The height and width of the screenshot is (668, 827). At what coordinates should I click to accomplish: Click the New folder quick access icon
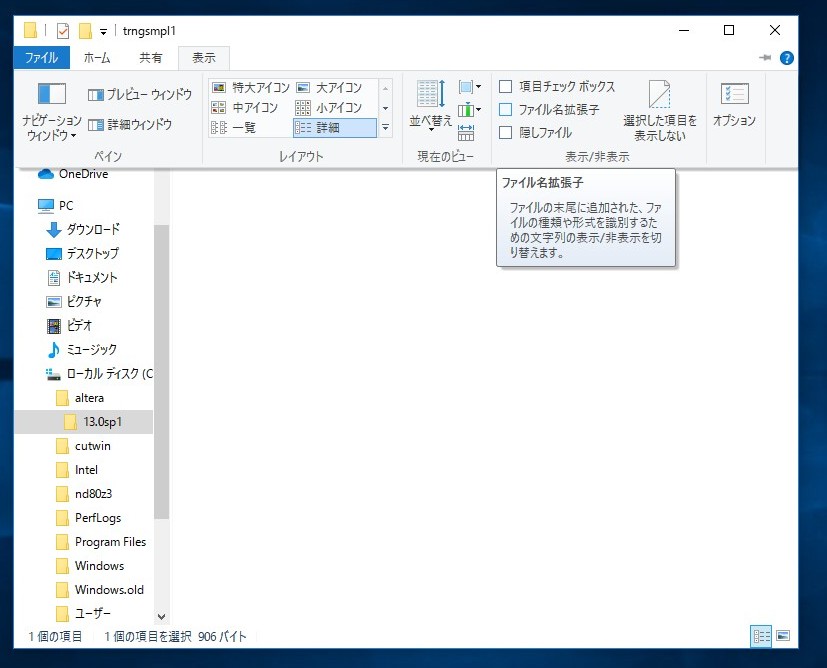(85, 31)
